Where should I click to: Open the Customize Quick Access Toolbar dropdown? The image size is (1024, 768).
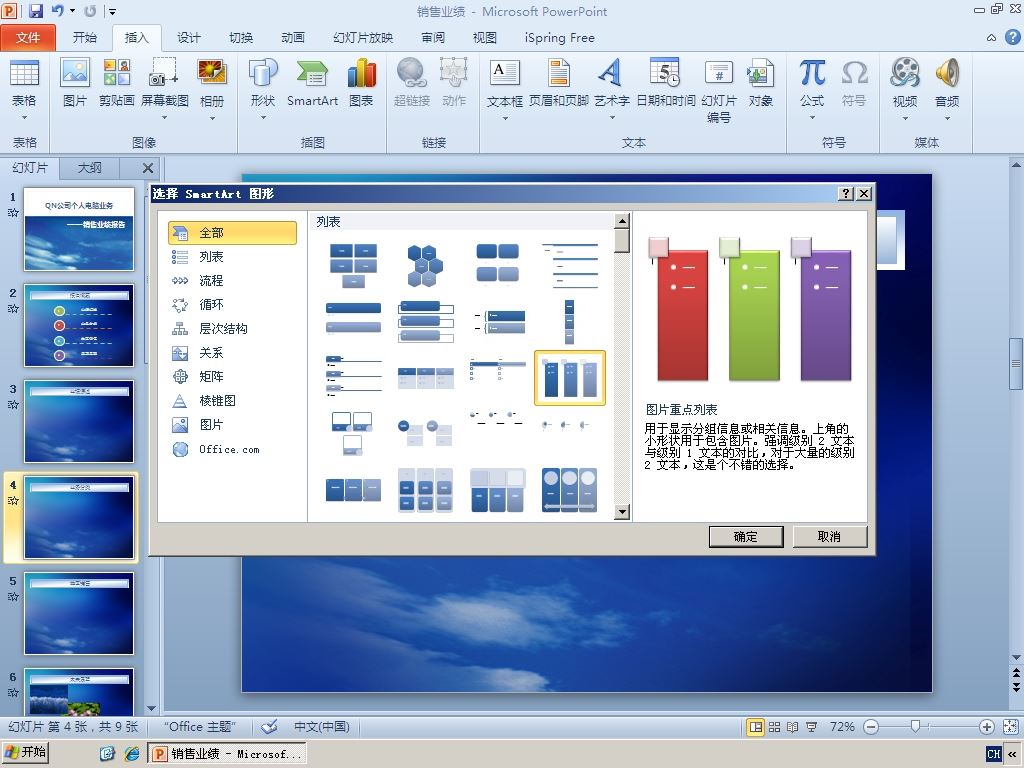112,11
